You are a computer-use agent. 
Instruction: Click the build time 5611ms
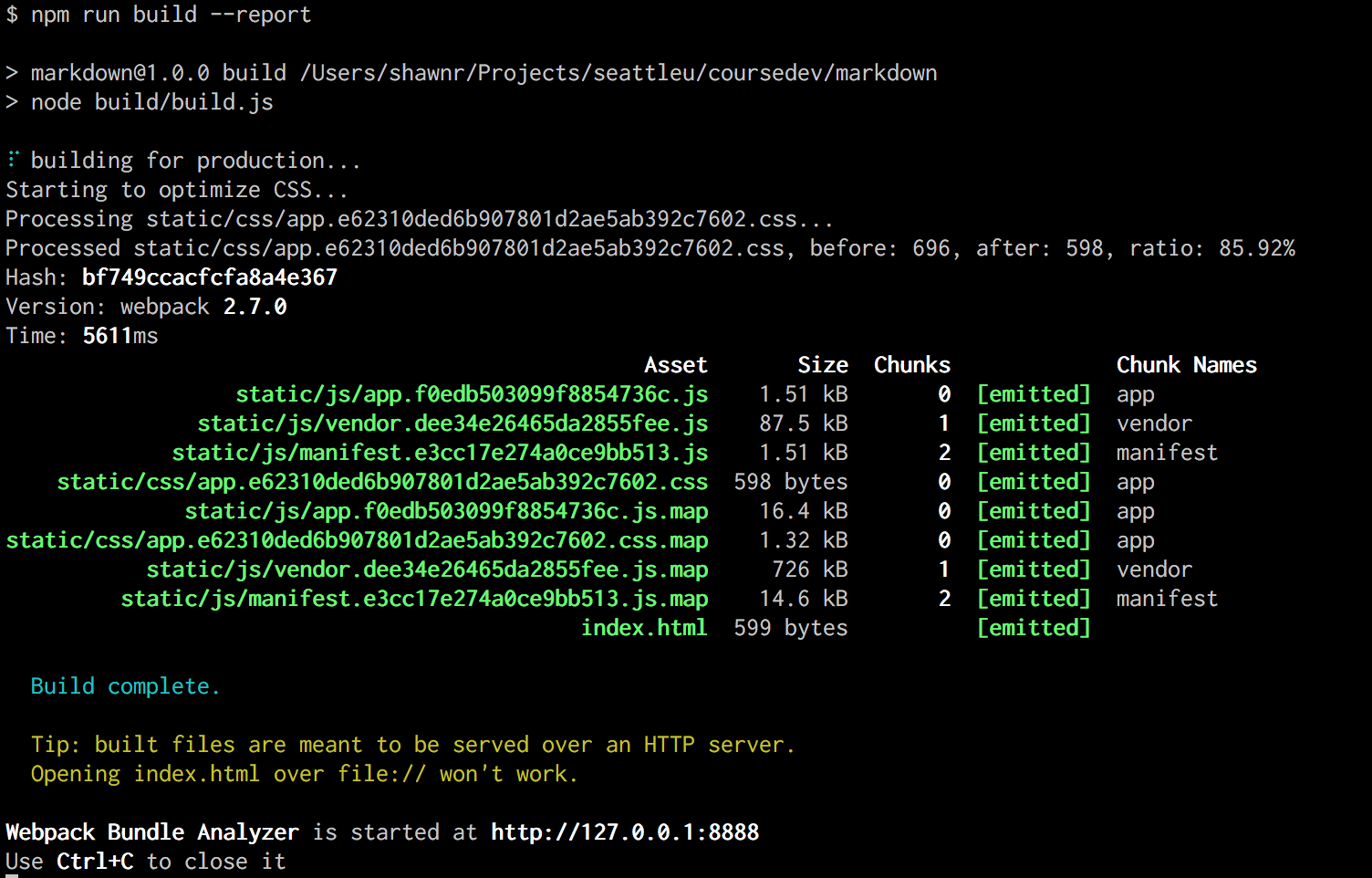[x=120, y=336]
